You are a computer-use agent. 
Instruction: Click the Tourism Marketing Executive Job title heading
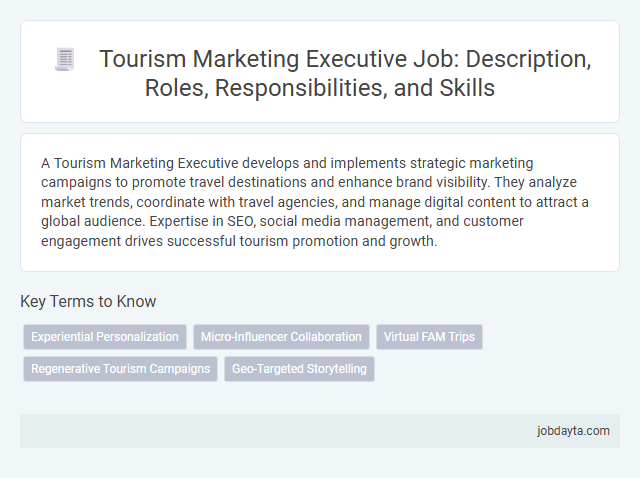(345, 73)
